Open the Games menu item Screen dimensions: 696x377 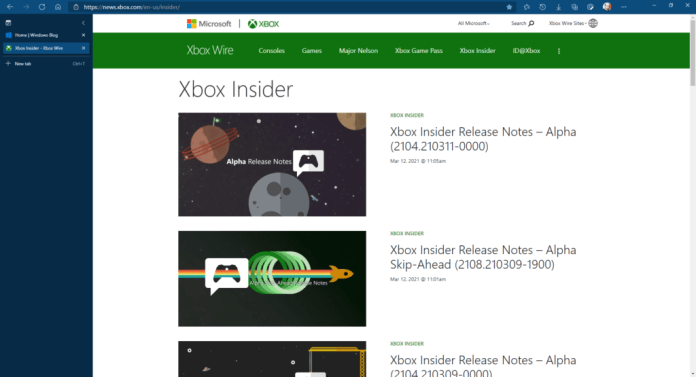(312, 51)
